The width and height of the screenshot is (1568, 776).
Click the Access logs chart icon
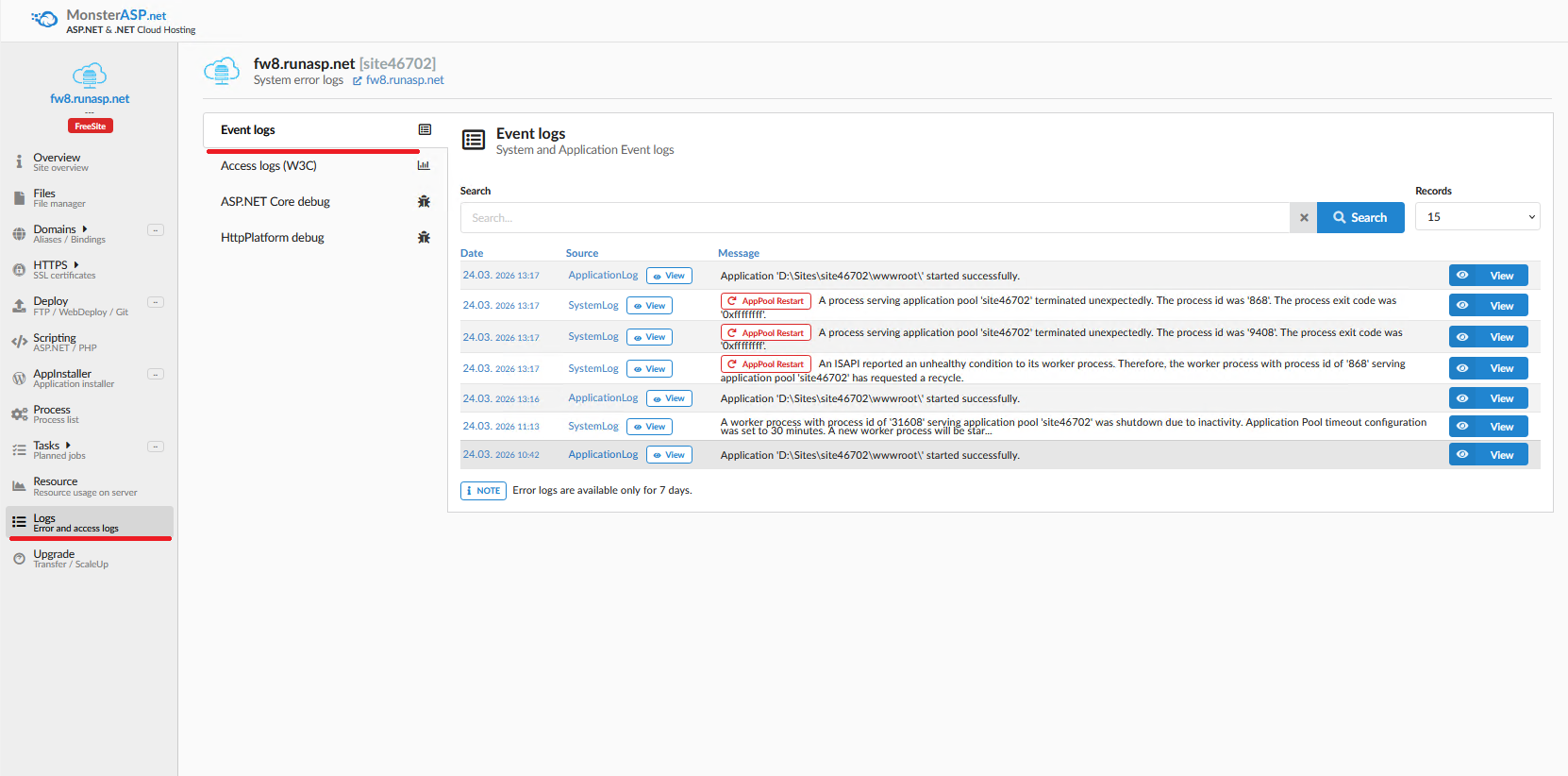coord(424,166)
